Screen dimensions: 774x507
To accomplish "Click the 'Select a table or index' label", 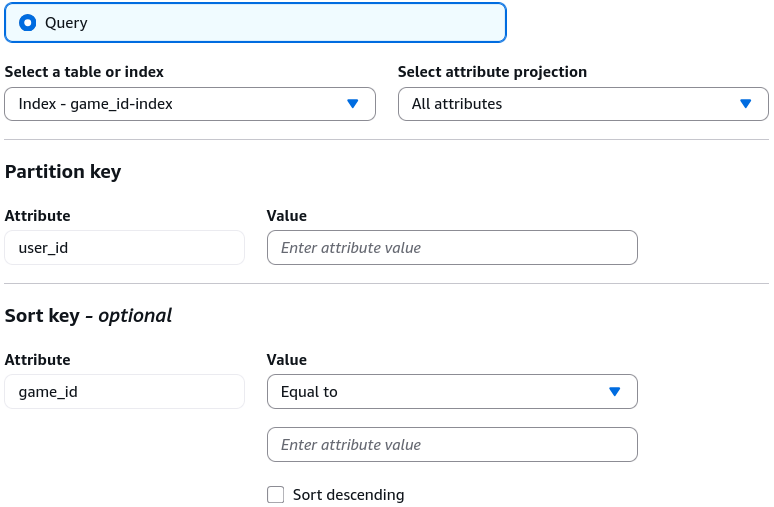I will click(x=84, y=72).
